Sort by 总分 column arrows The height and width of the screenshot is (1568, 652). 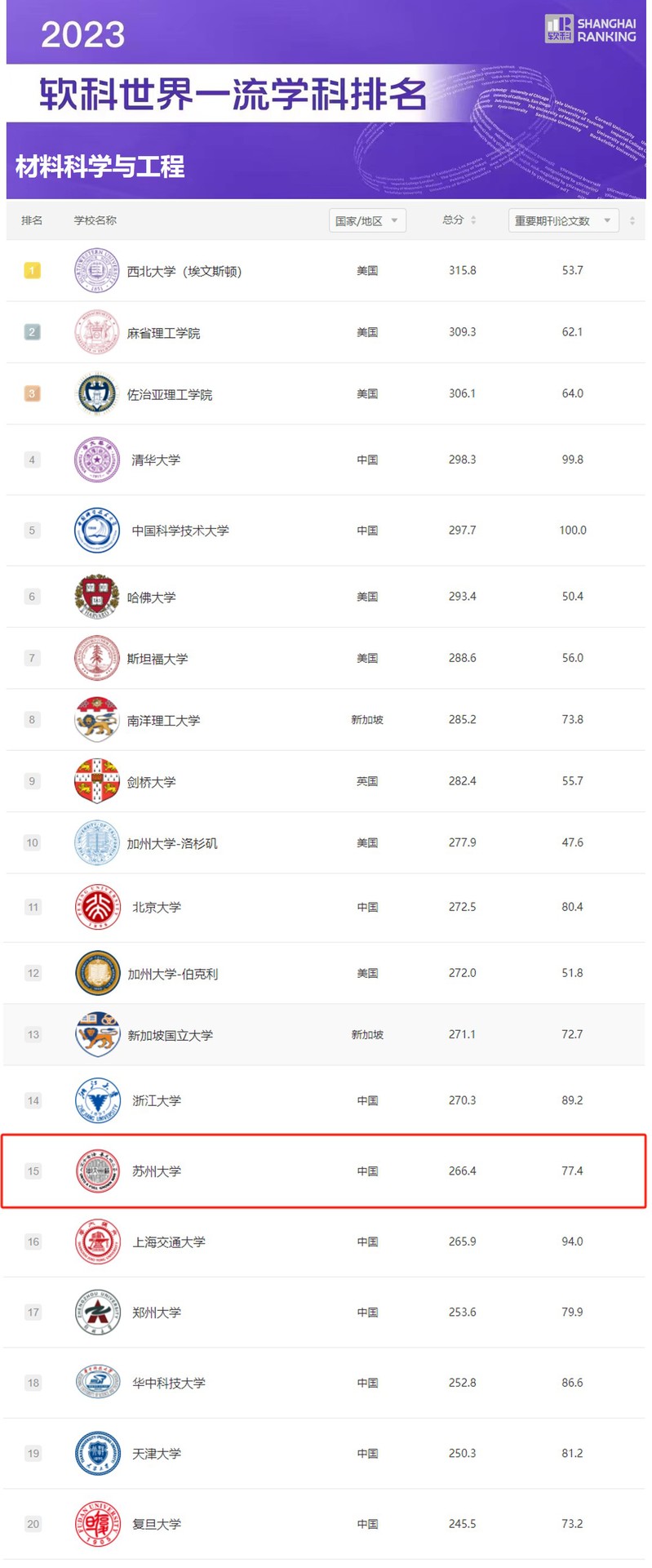point(473,220)
